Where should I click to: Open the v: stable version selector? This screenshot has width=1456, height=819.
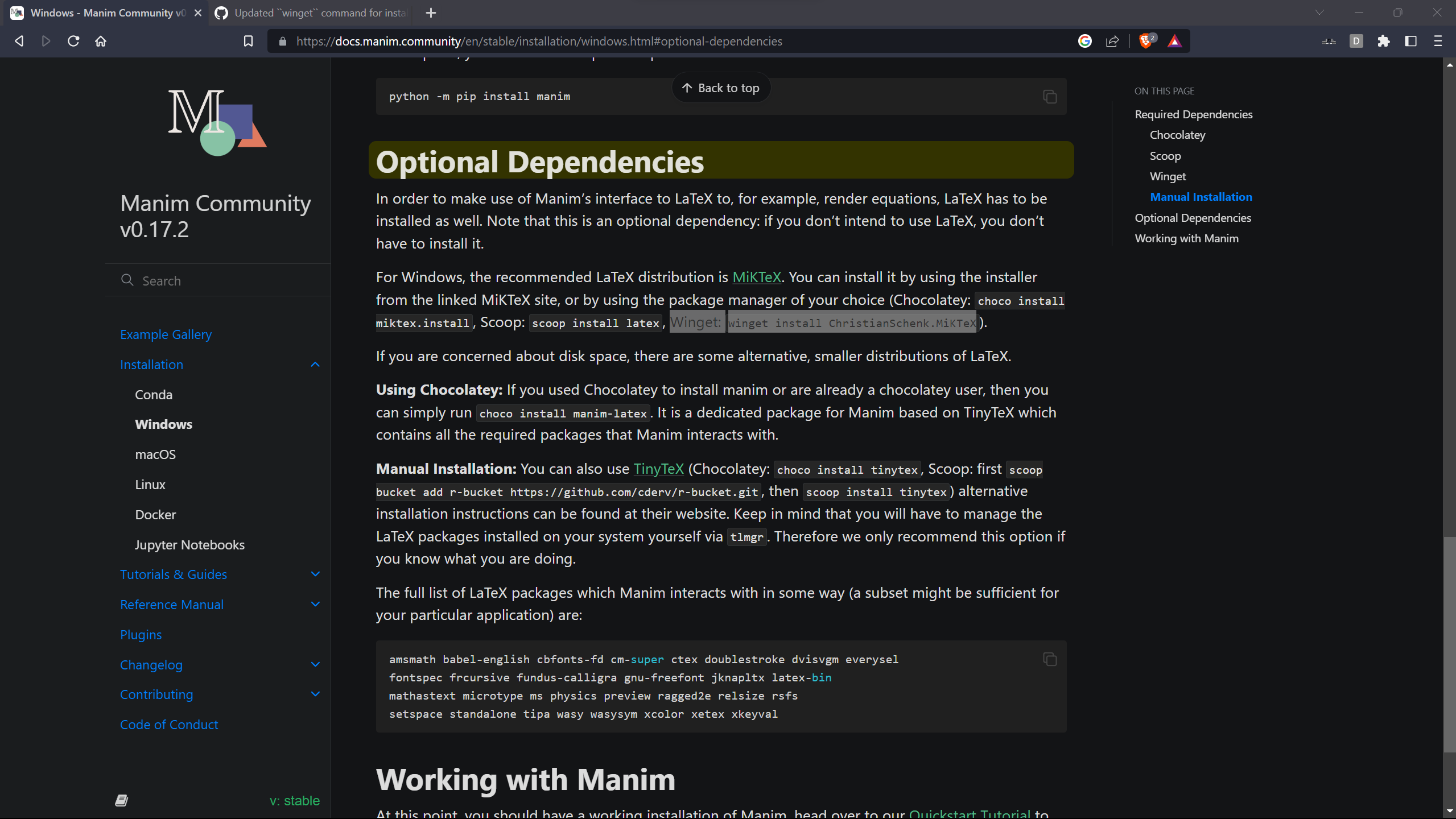pos(294,801)
